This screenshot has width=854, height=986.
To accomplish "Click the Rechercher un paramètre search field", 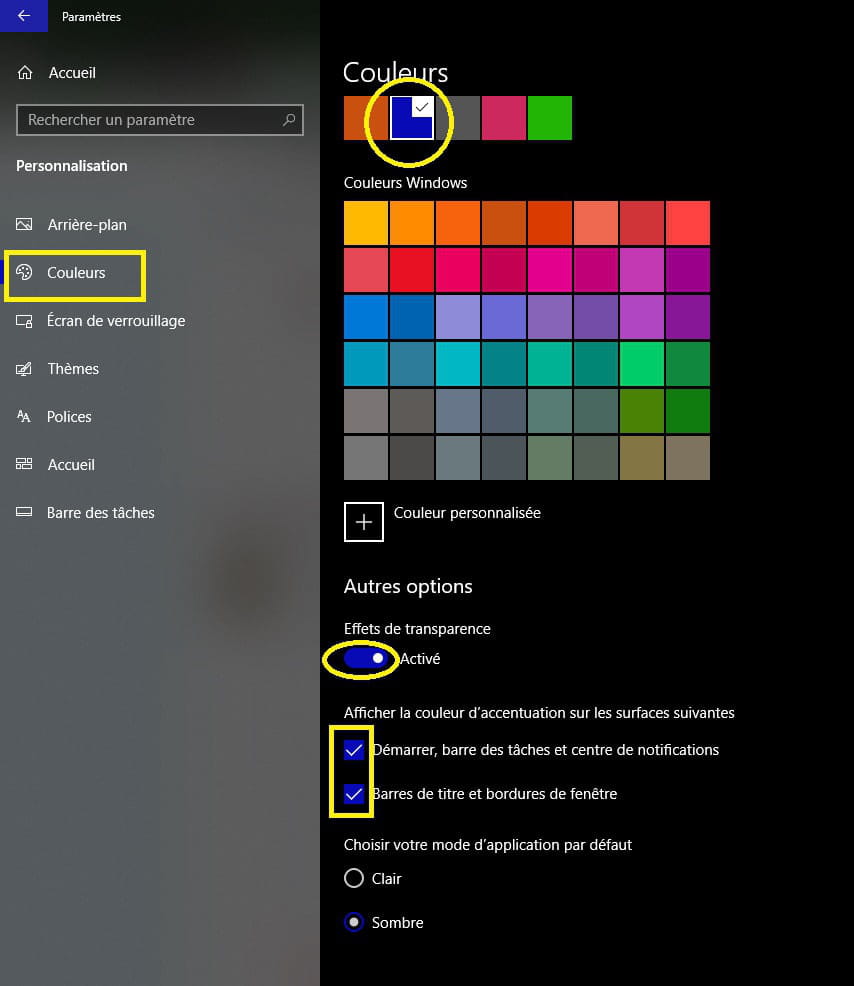I will point(160,119).
